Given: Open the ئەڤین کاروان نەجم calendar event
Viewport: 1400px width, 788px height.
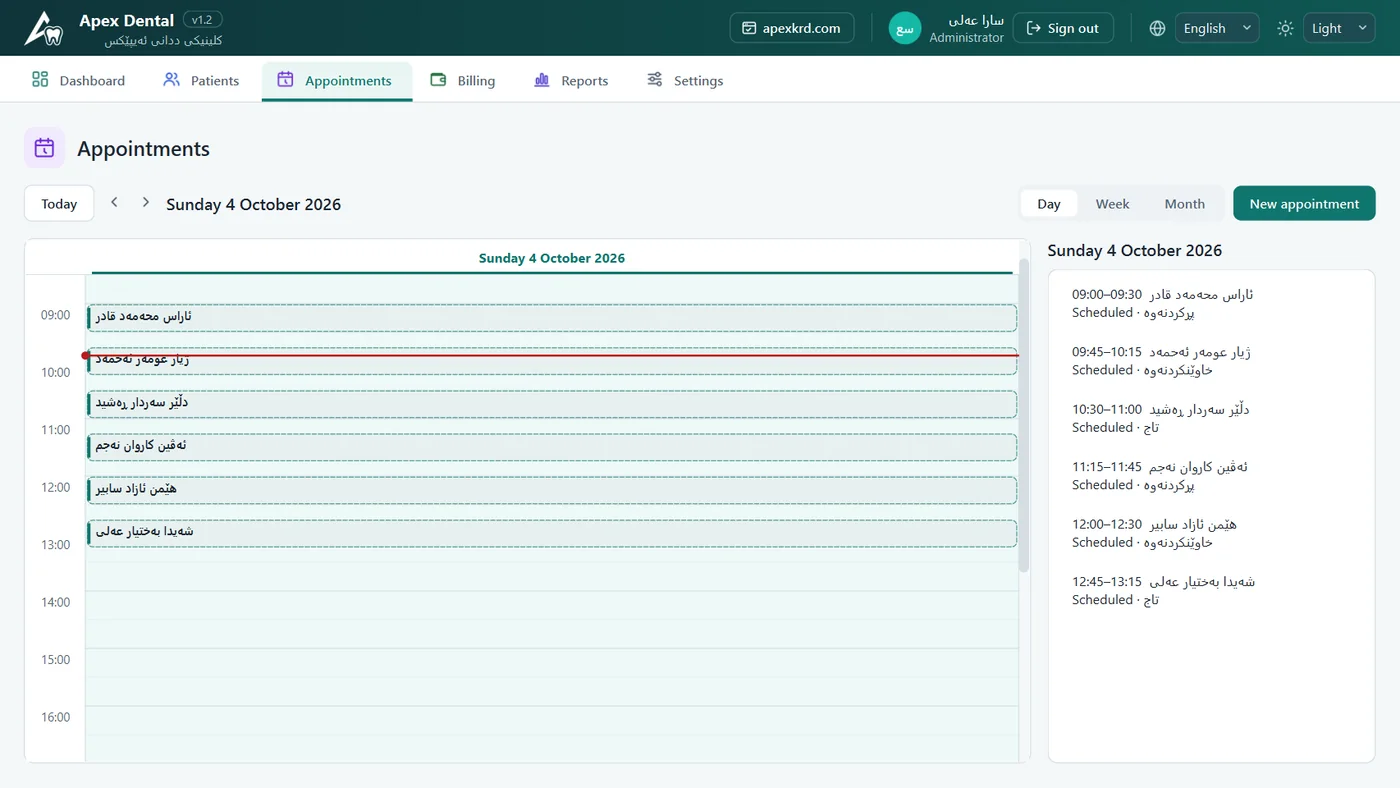Looking at the screenshot, I should 552,447.
